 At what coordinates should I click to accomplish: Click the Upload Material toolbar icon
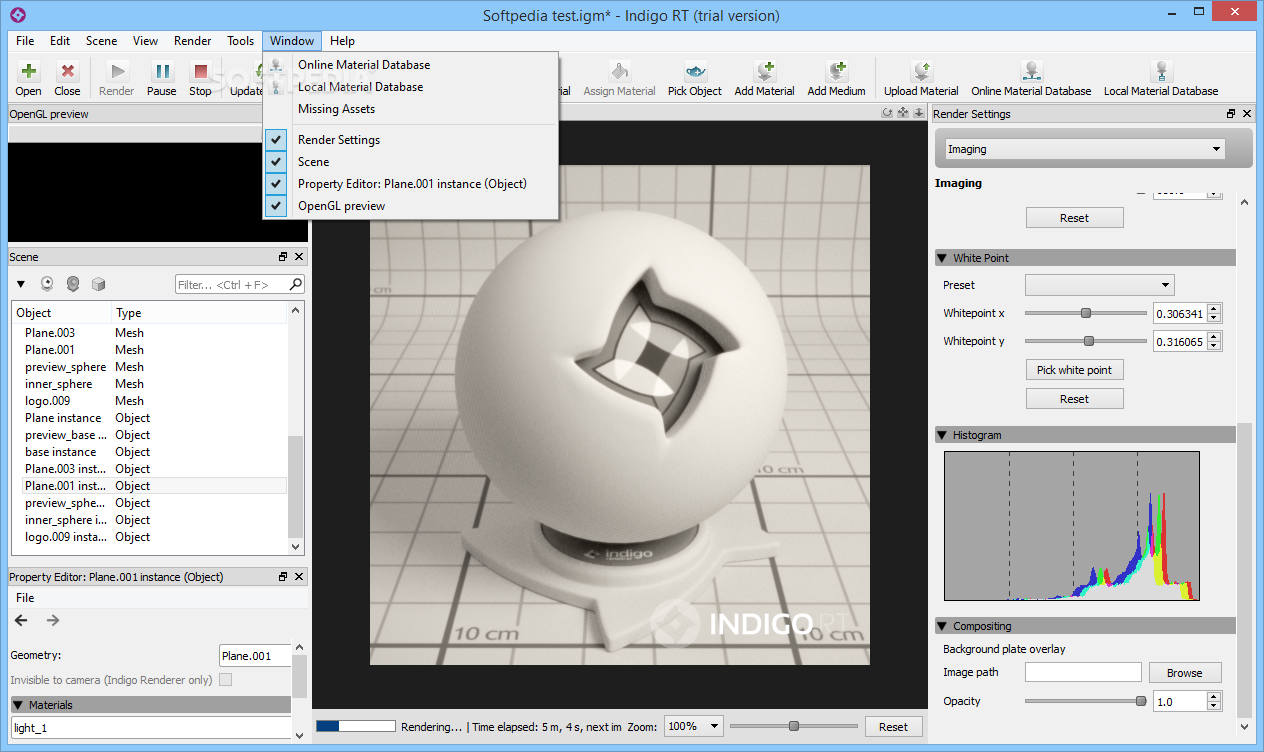point(921,71)
